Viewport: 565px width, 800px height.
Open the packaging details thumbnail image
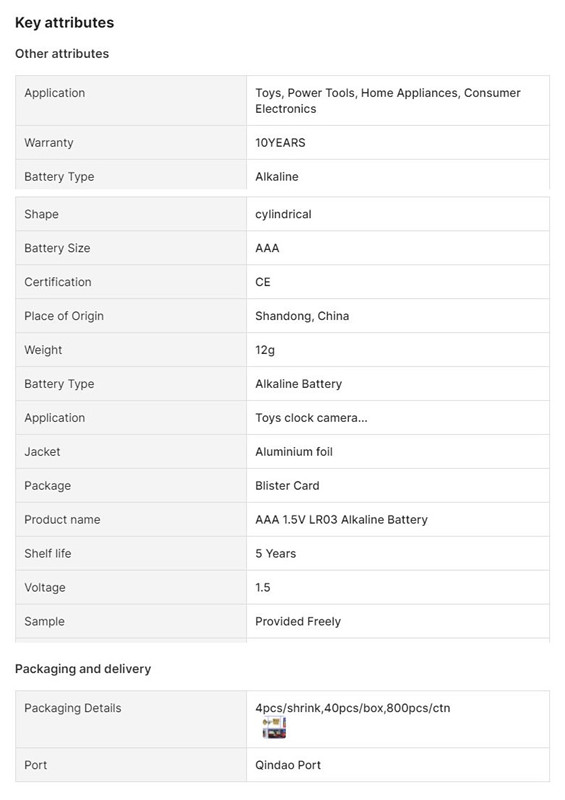pos(275,728)
